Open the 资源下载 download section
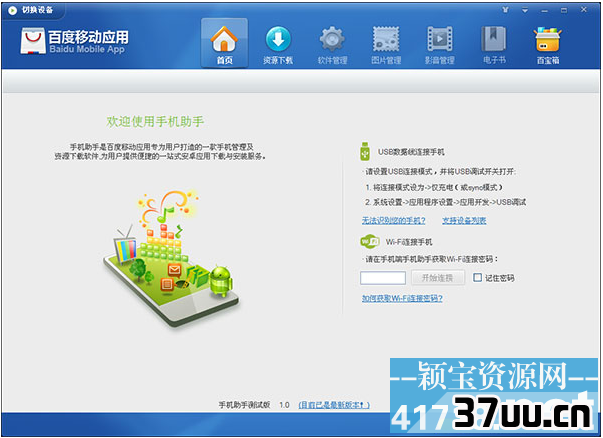Screen dimensions: 603x438 (x=278, y=45)
